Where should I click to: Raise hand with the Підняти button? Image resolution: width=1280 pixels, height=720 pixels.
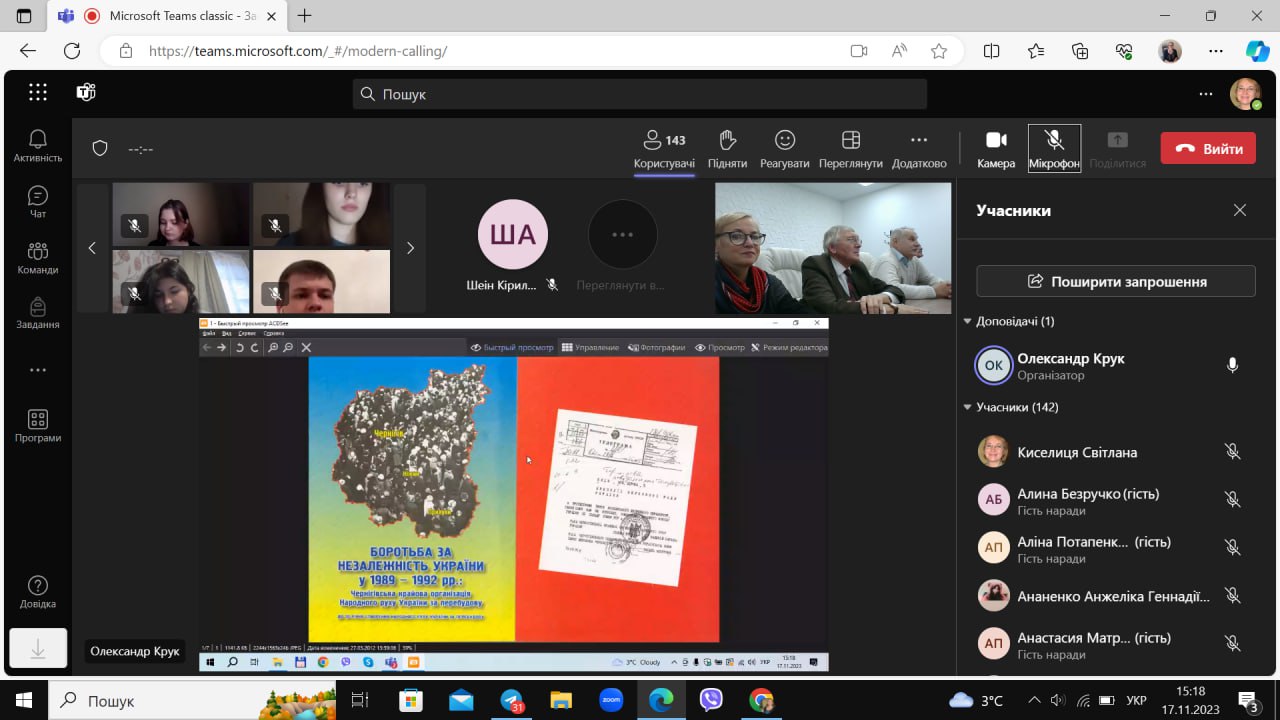[x=727, y=148]
